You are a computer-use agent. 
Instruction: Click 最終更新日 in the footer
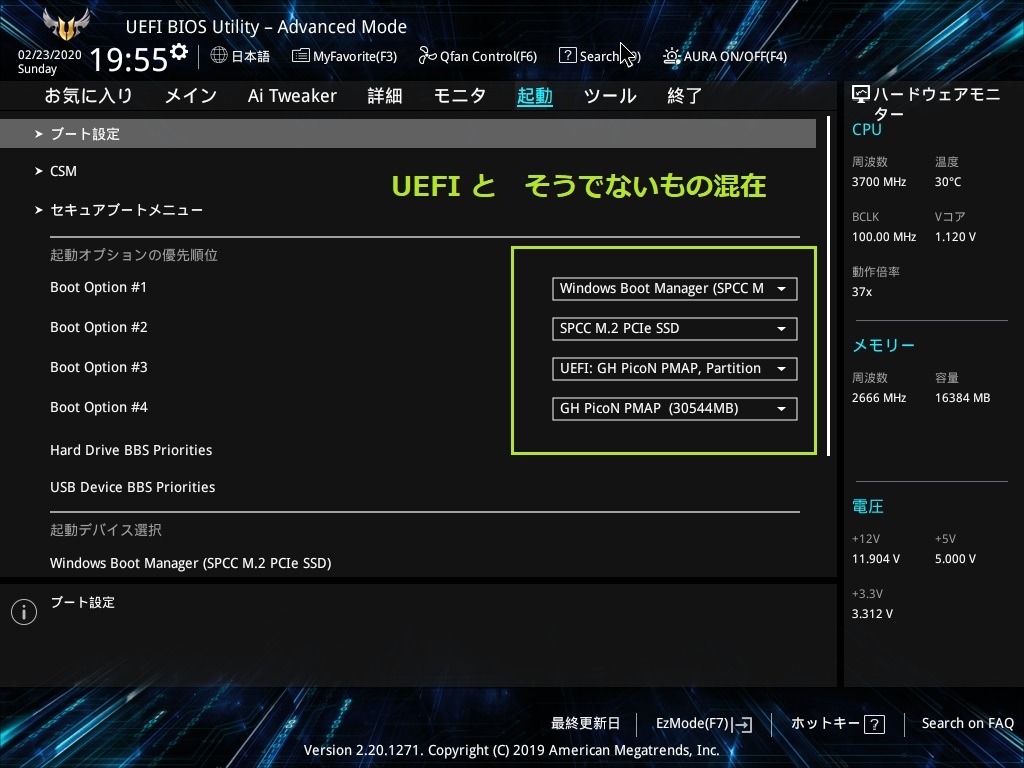(585, 724)
